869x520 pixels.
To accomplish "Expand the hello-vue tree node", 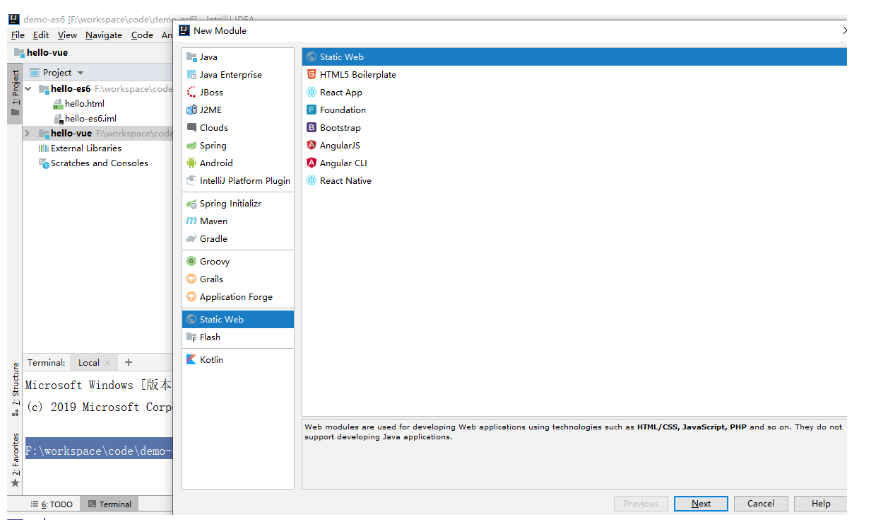I will (x=27, y=134).
